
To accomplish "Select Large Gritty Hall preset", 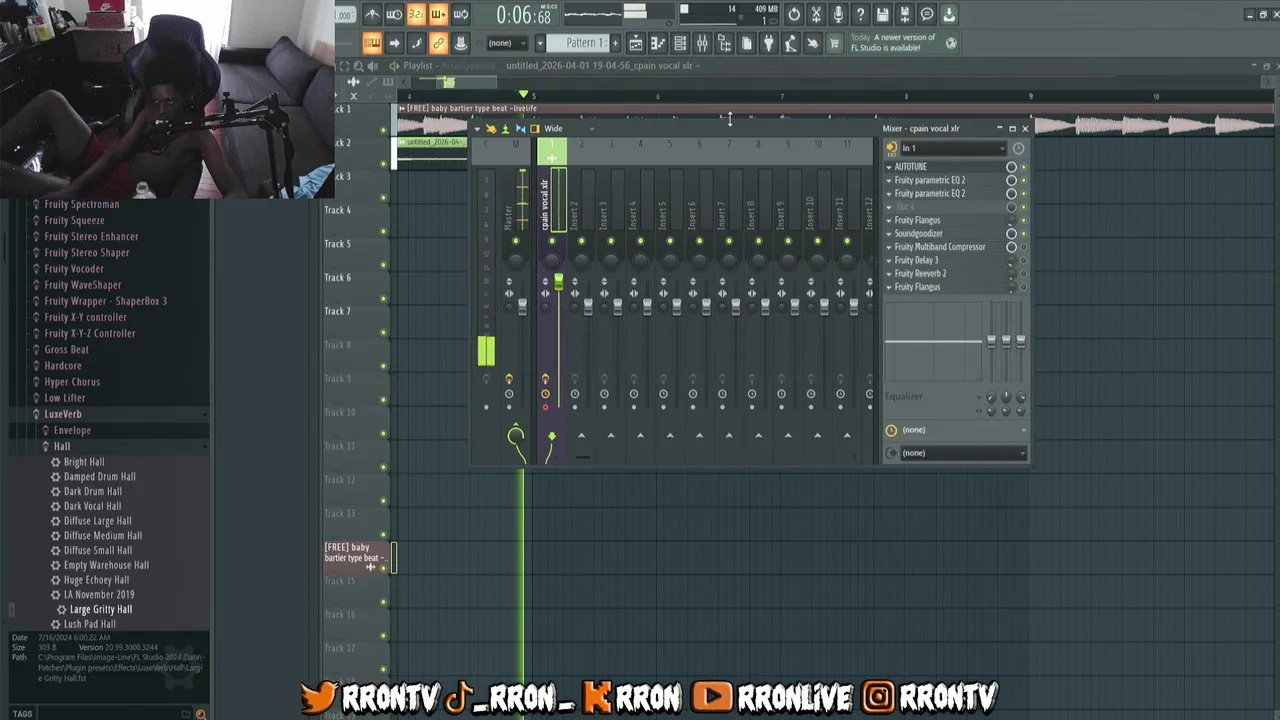I will point(101,609).
